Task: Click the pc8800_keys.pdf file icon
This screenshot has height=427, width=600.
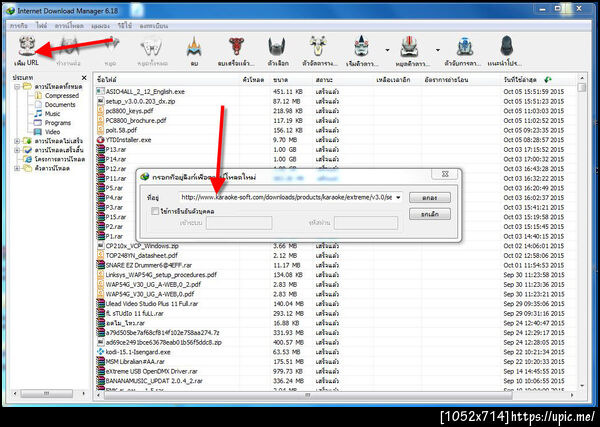Action: pyautogui.click(x=101, y=111)
